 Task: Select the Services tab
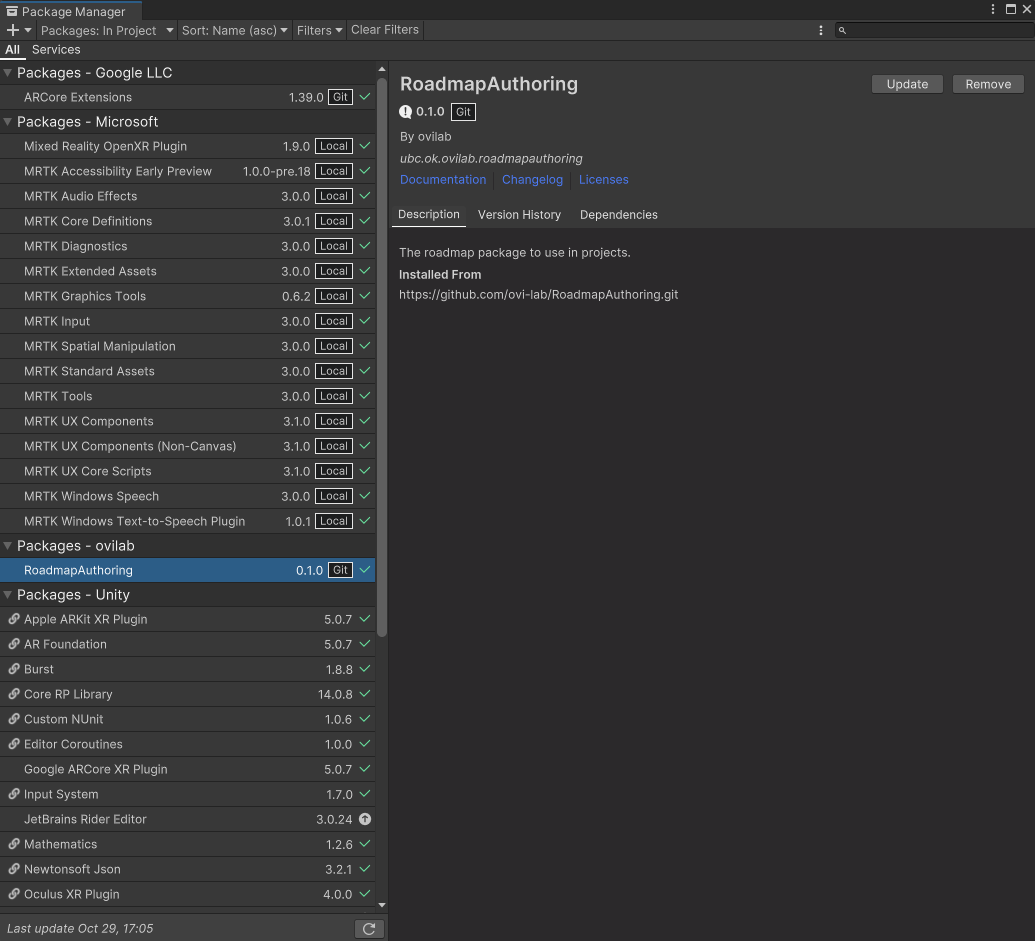pyautogui.click(x=56, y=50)
